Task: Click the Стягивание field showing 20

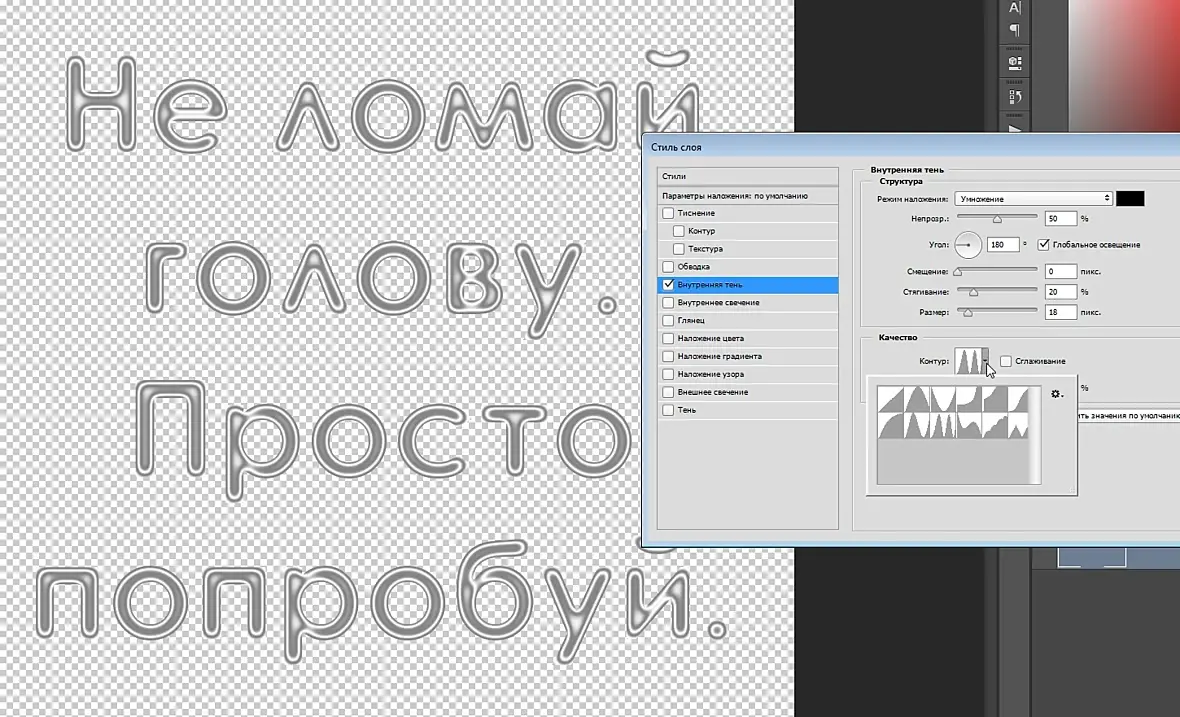Action: pyautogui.click(x=1060, y=291)
